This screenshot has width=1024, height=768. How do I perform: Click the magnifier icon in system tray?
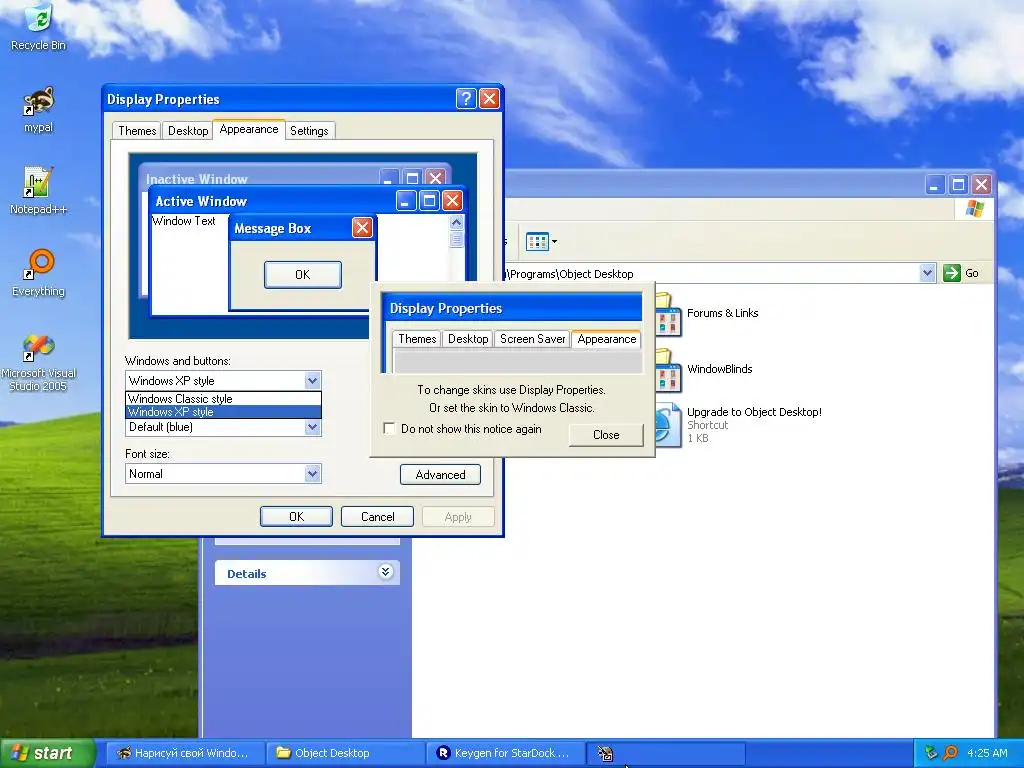point(950,753)
